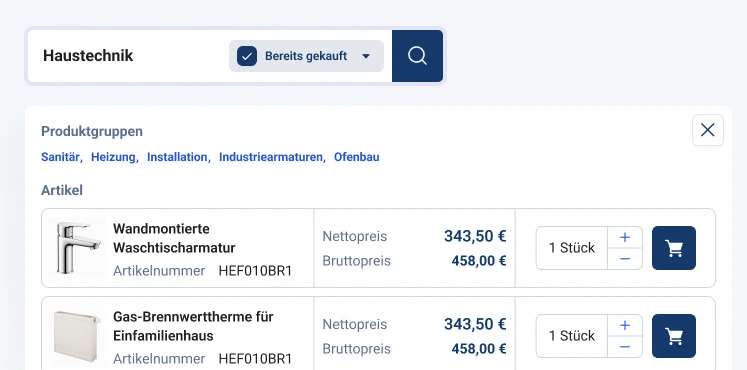This screenshot has height=370, width=747.
Task: Uncheck the Bereits gekauft checkbox
Action: coord(247,56)
